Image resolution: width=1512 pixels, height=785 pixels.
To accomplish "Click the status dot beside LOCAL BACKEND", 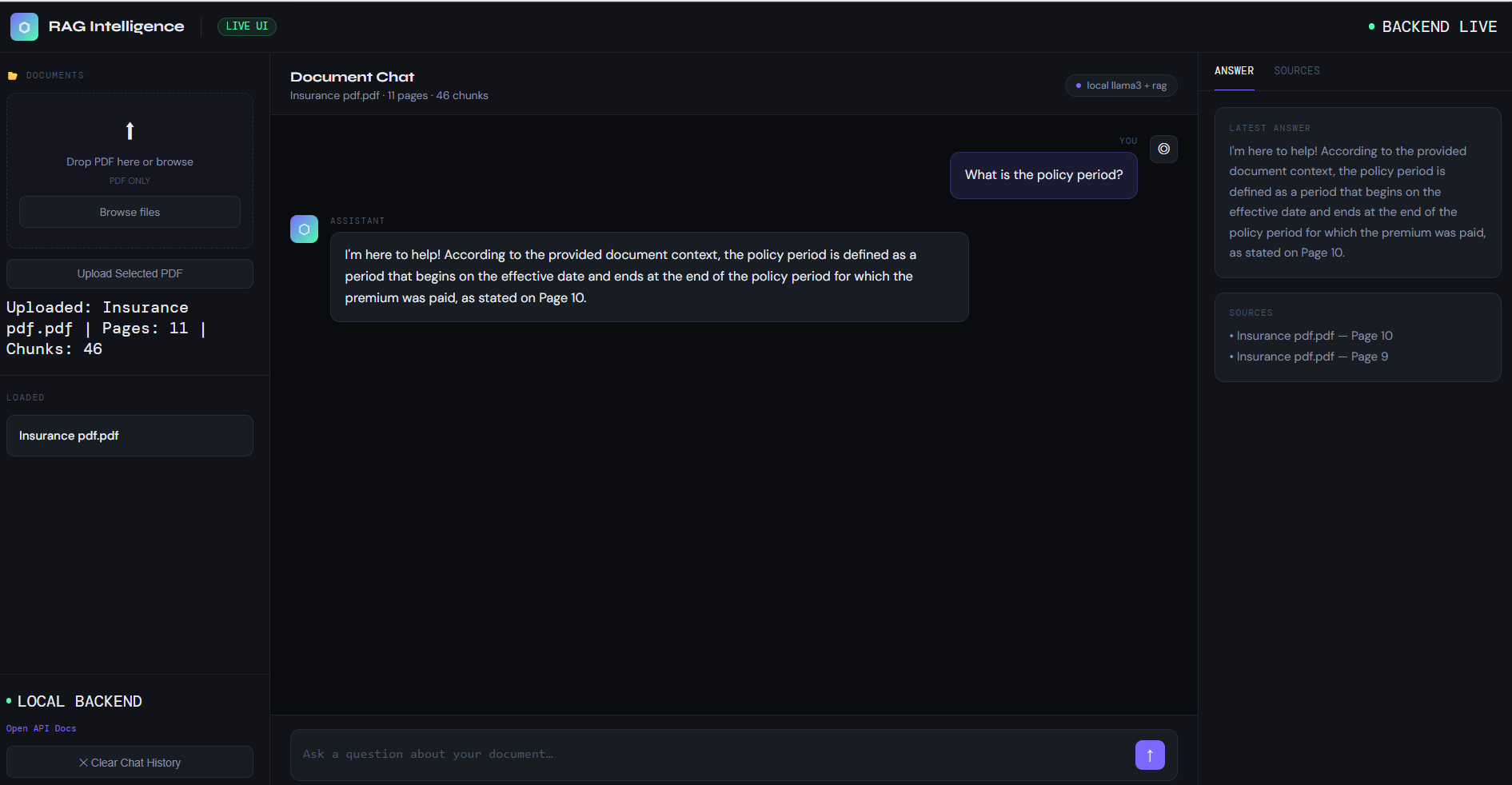I will click(x=9, y=701).
